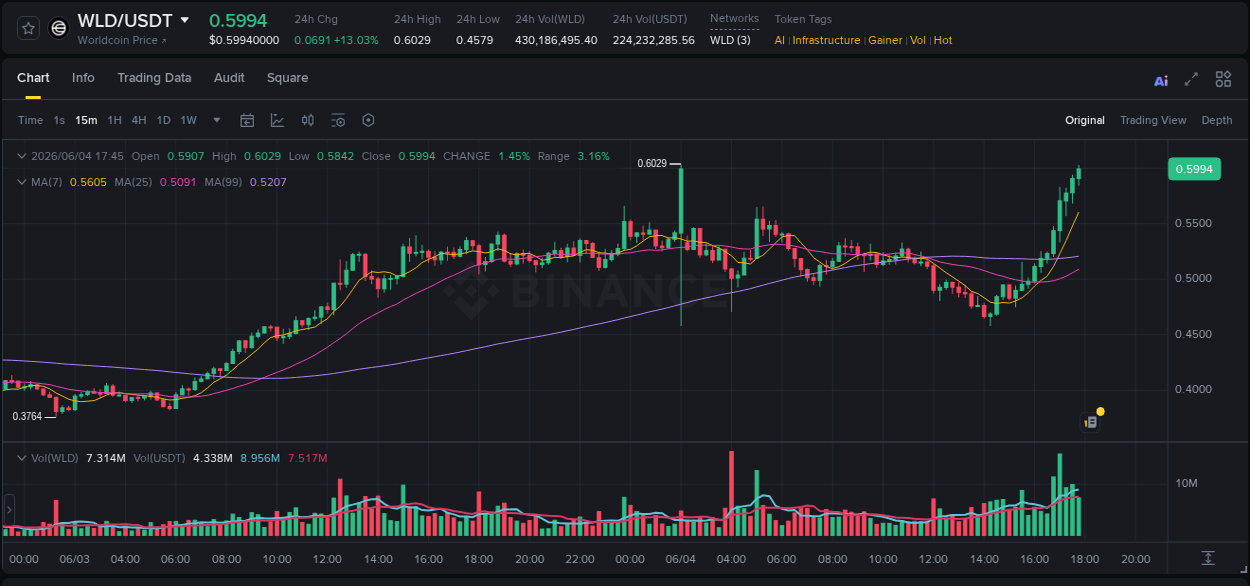Collapse the OHLC info row chevron
1250x586 pixels.
click(21, 156)
